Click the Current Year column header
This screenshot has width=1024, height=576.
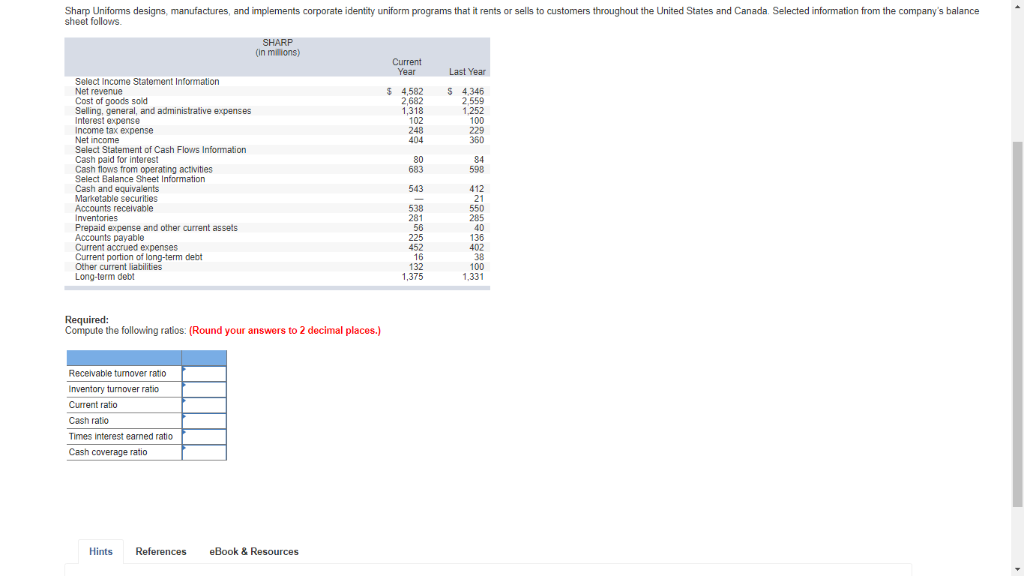click(407, 67)
